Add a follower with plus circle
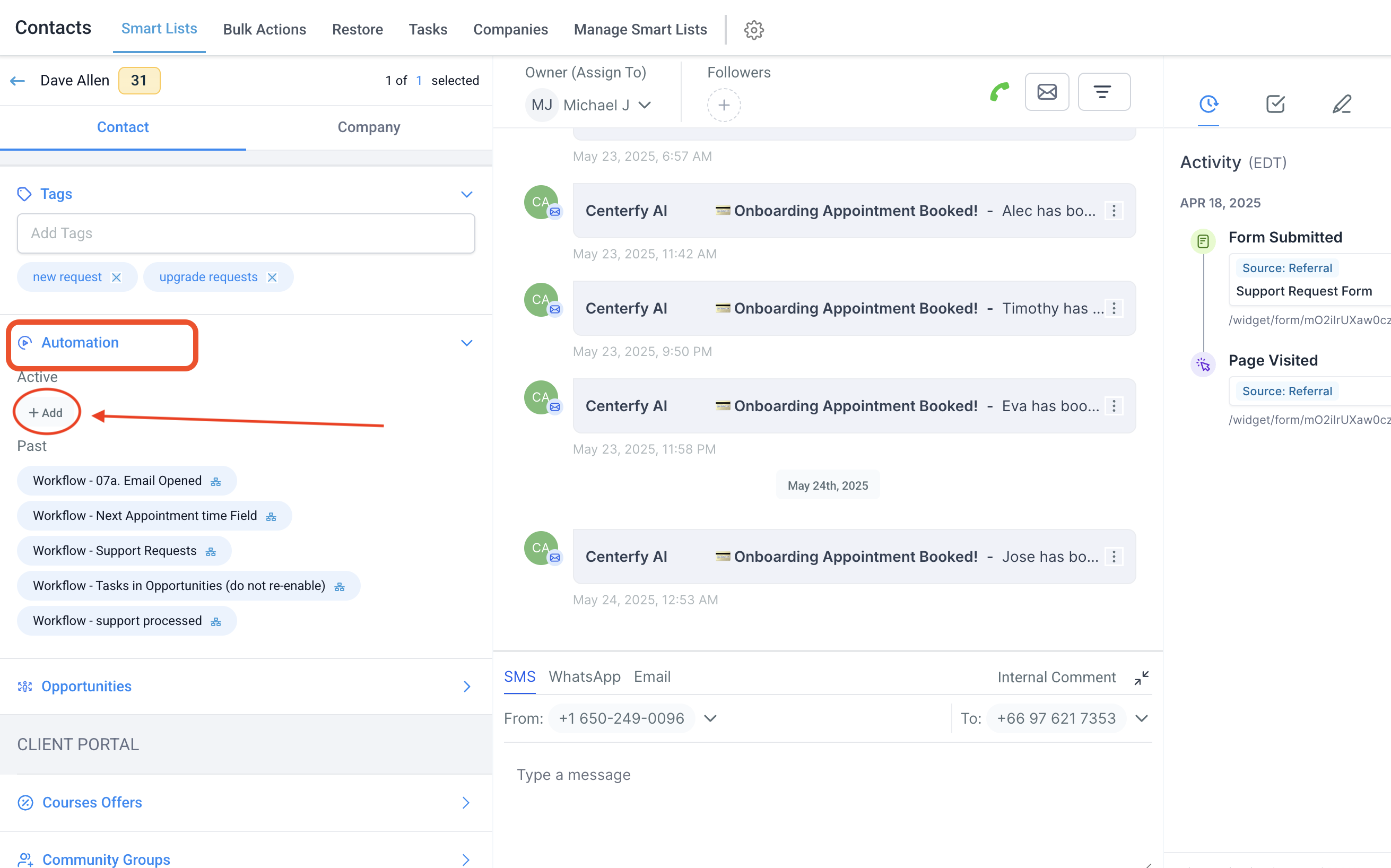Viewport: 1391px width, 868px height. [724, 105]
